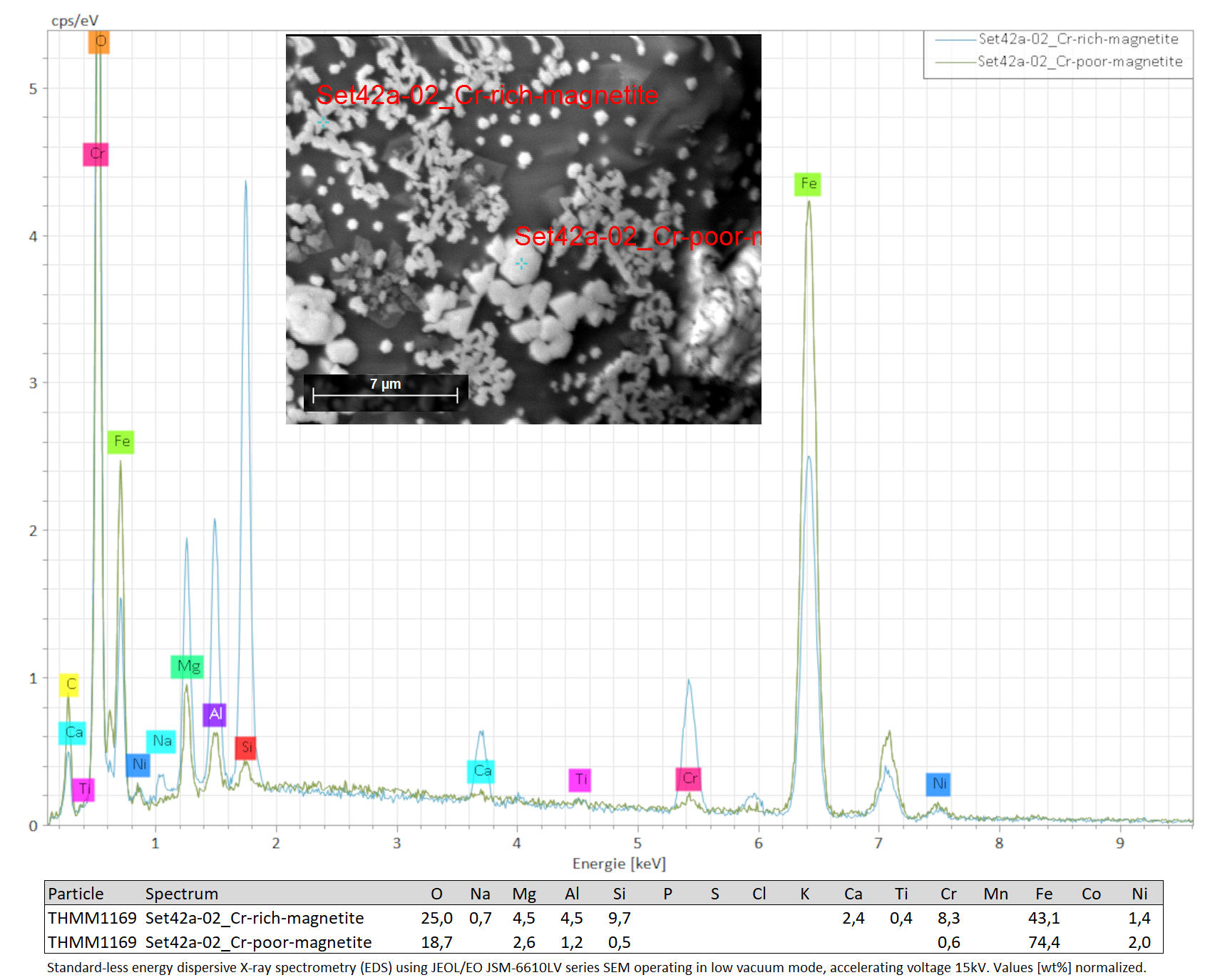The width and height of the screenshot is (1210, 980).
Task: Click the Spectrum column header
Action: click(182, 894)
